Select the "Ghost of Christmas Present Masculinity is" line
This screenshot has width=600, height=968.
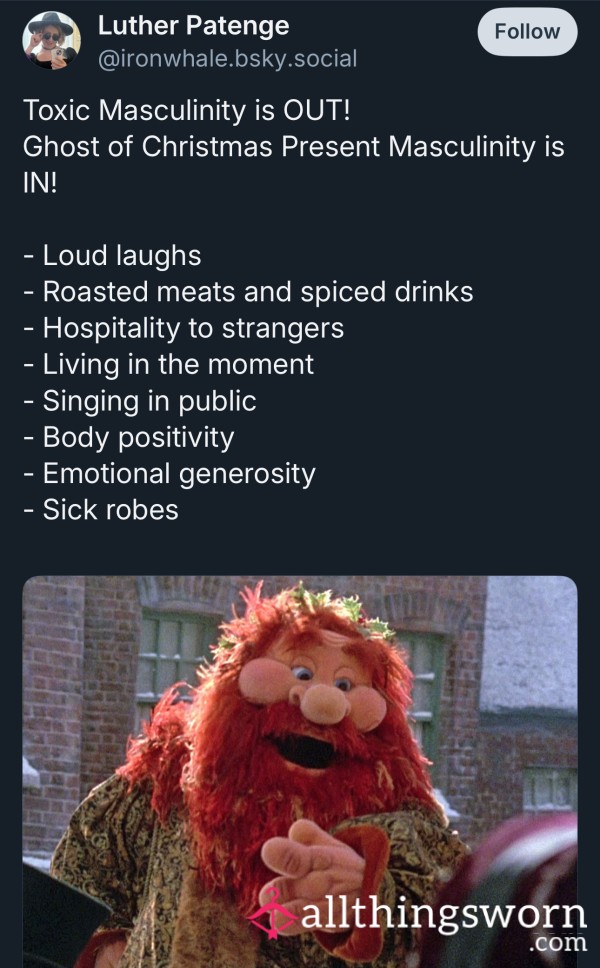coord(293,147)
